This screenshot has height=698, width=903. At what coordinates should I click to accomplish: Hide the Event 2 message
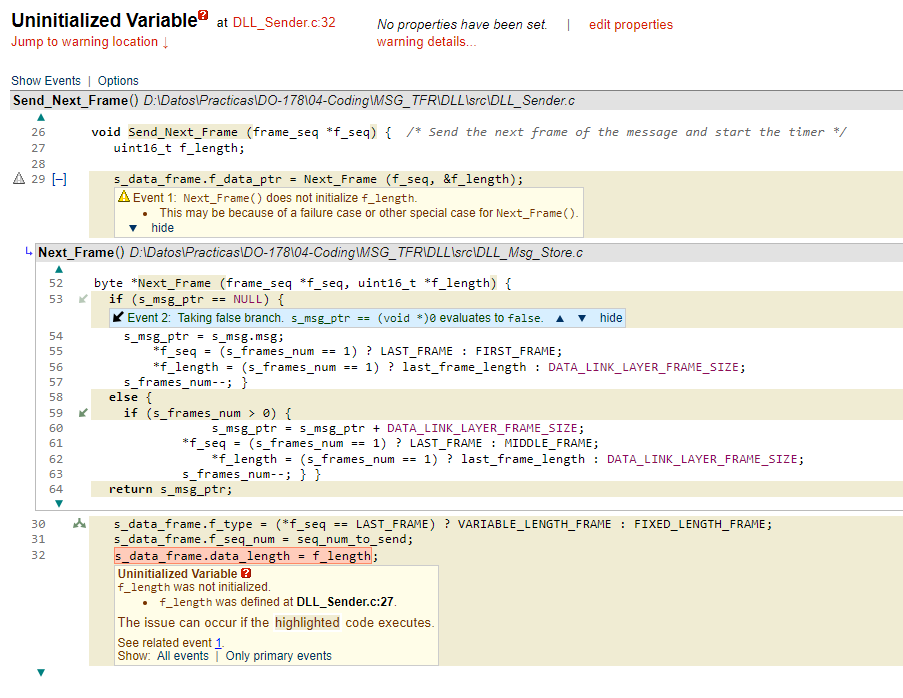[x=611, y=318]
